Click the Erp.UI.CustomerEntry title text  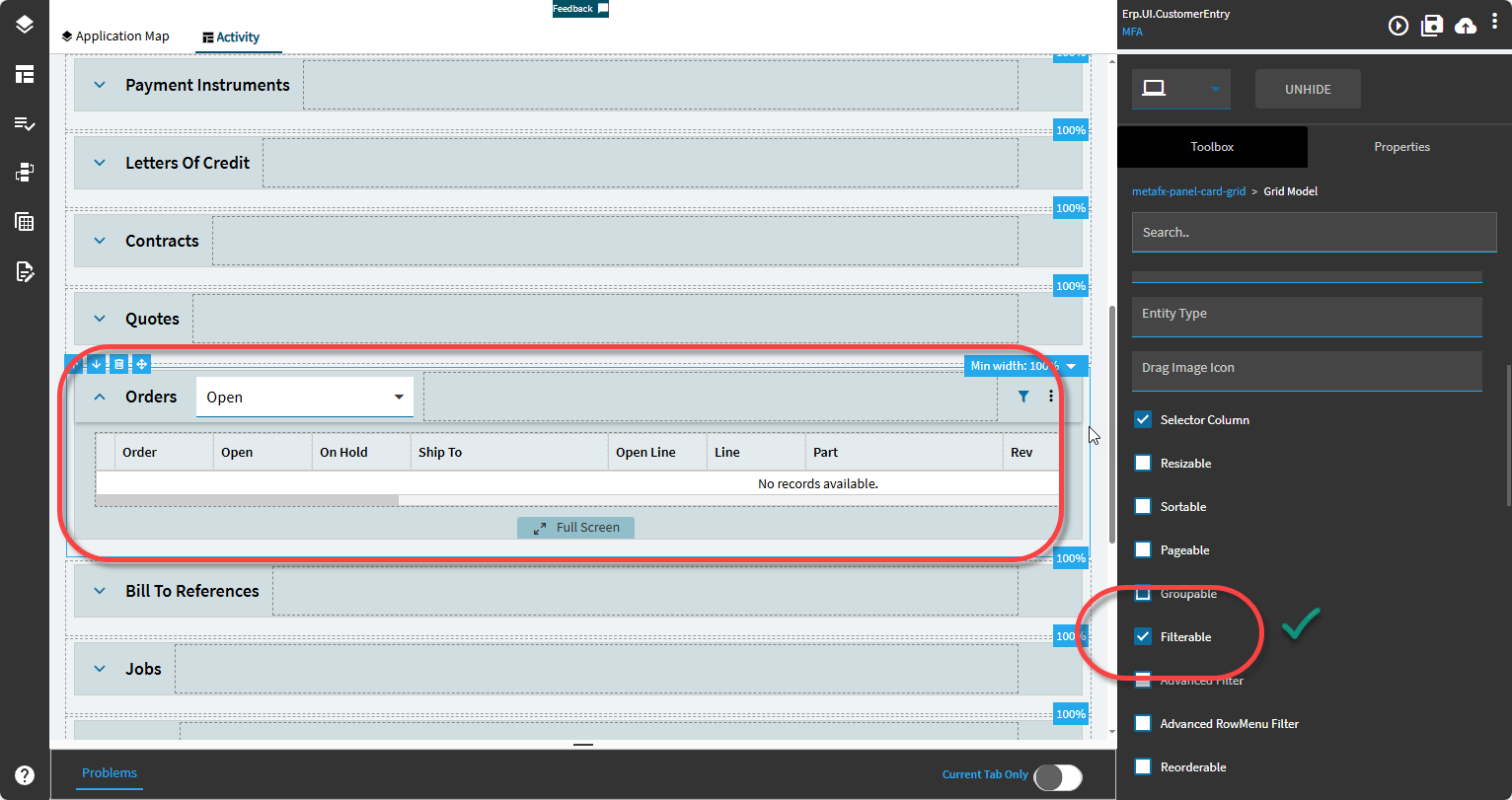1175,14
